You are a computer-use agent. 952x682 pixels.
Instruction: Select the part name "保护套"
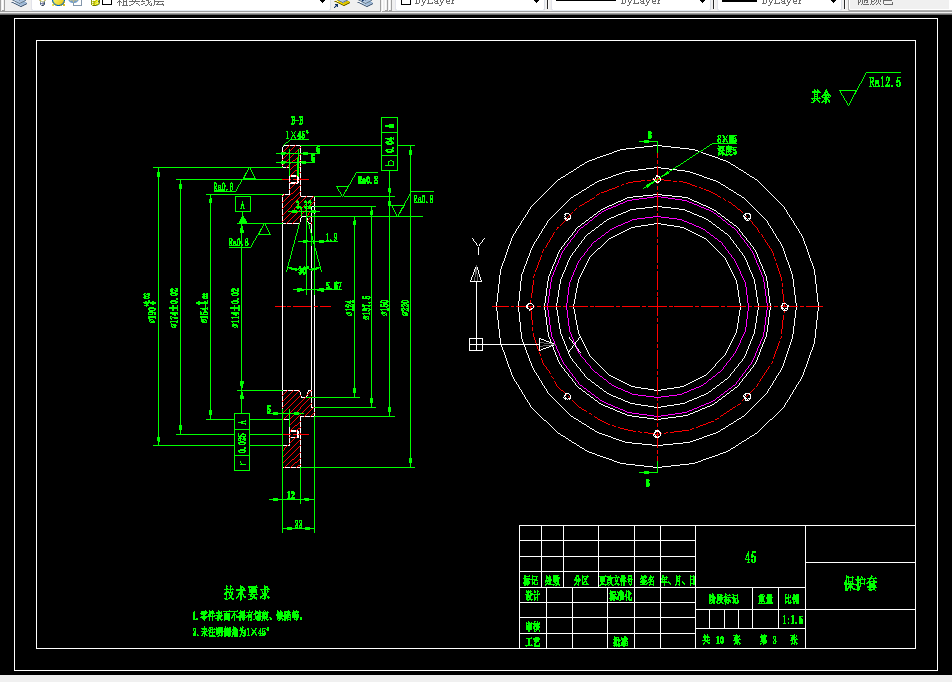pyautogui.click(x=860, y=584)
